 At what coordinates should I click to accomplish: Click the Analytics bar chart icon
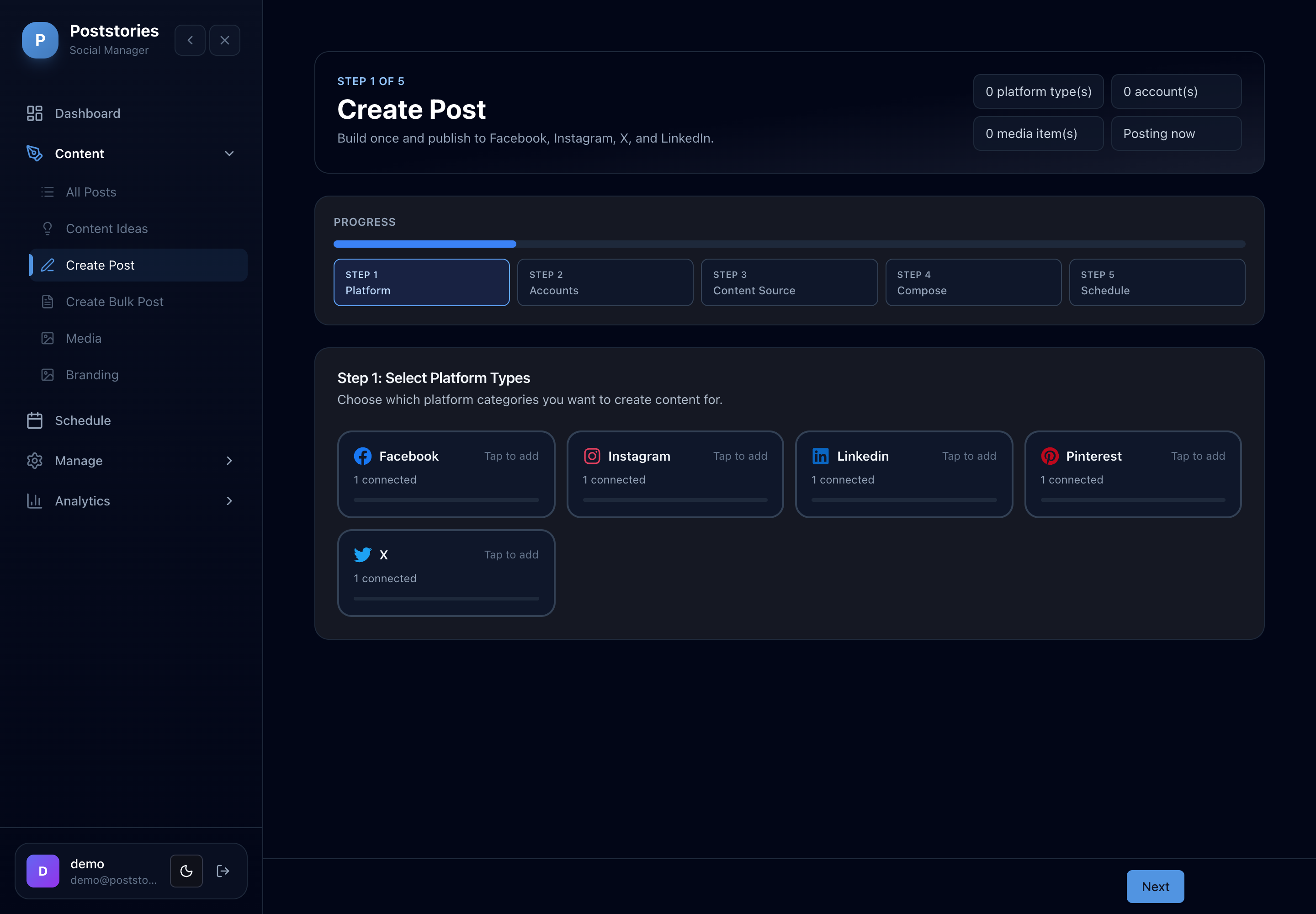(x=34, y=501)
